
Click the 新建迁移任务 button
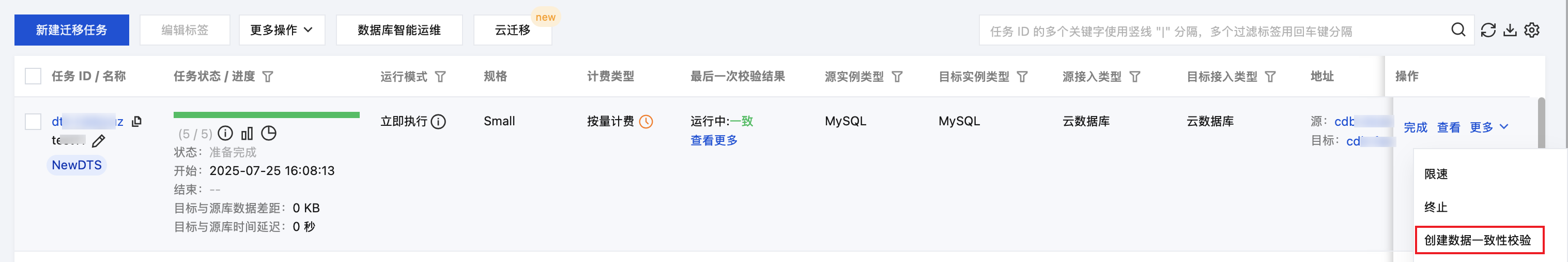tap(71, 30)
